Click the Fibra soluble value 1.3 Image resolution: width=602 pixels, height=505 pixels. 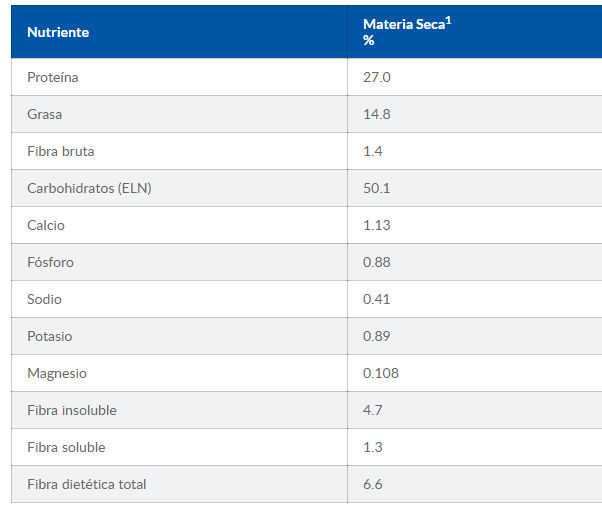tap(372, 447)
